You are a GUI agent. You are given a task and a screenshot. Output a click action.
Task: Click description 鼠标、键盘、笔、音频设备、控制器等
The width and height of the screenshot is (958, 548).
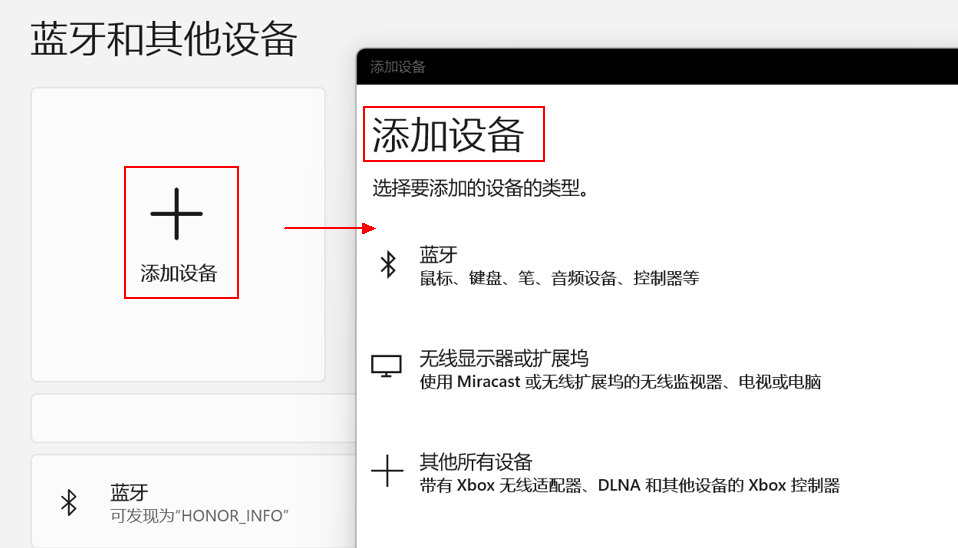click(559, 278)
